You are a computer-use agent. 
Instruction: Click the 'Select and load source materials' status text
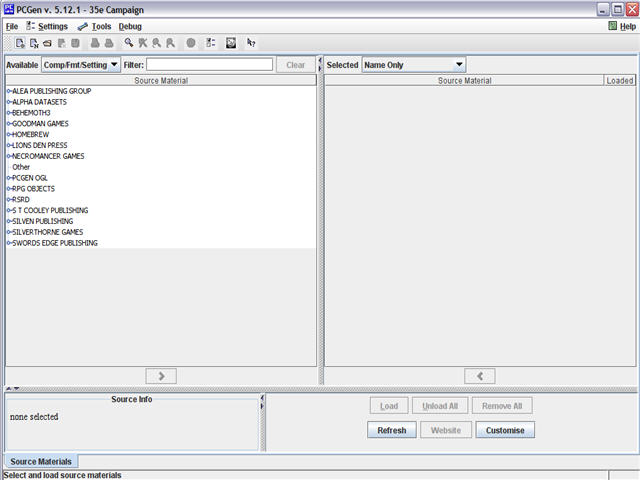[x=62, y=475]
